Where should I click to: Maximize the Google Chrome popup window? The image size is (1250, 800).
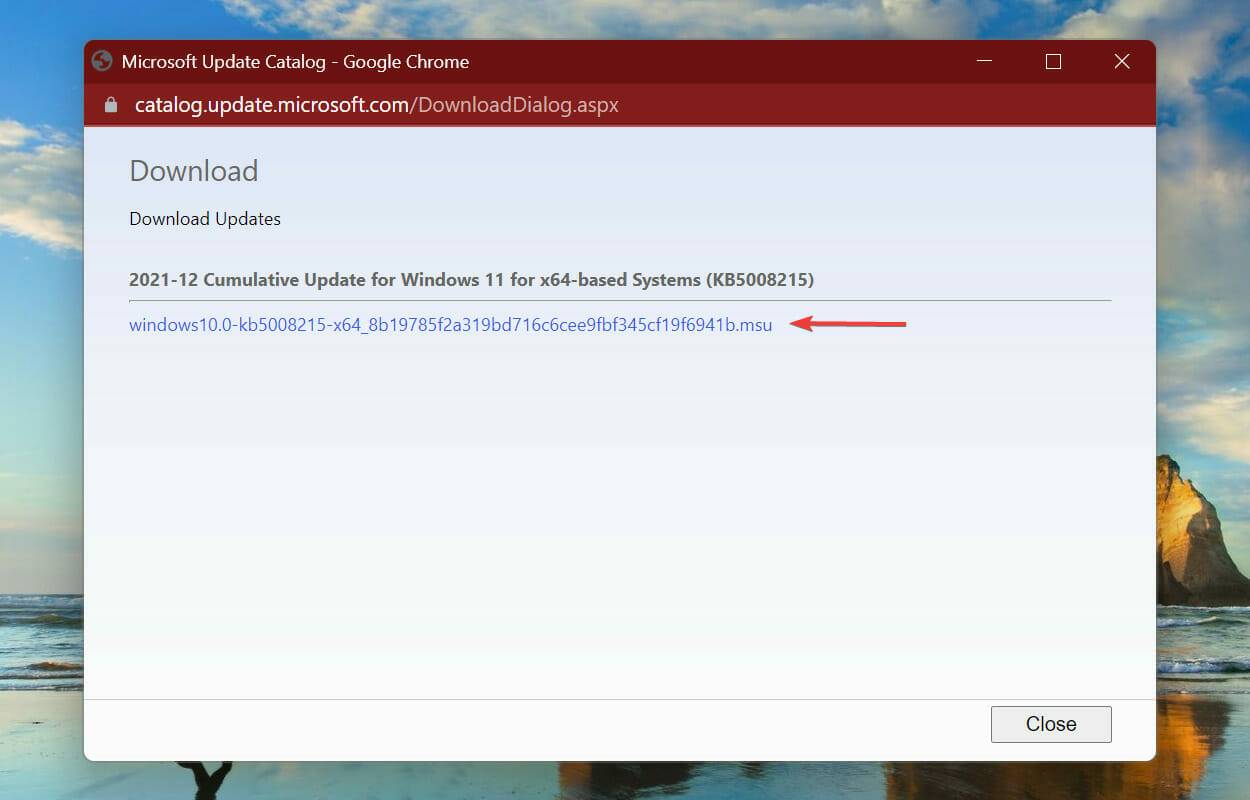[x=1052, y=61]
